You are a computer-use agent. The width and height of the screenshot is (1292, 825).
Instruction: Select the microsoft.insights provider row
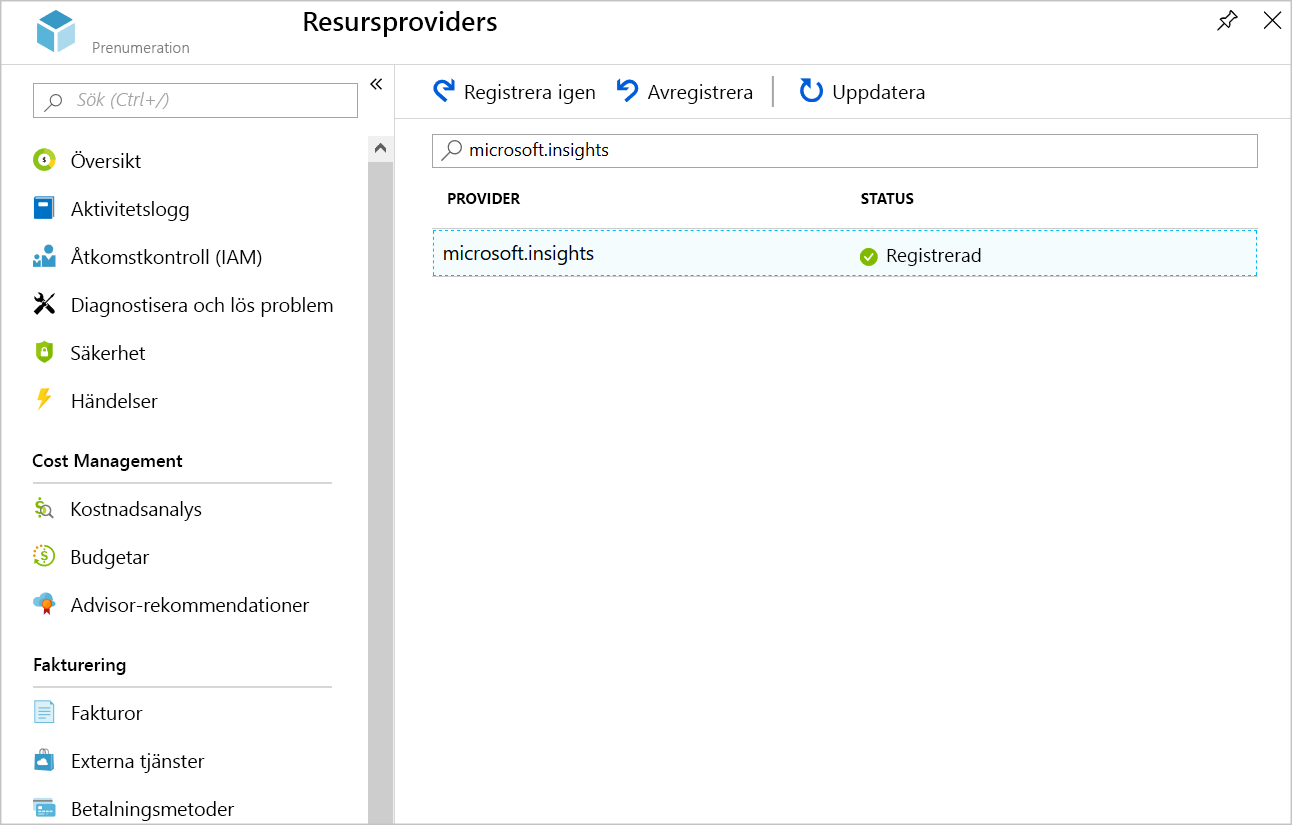(845, 254)
